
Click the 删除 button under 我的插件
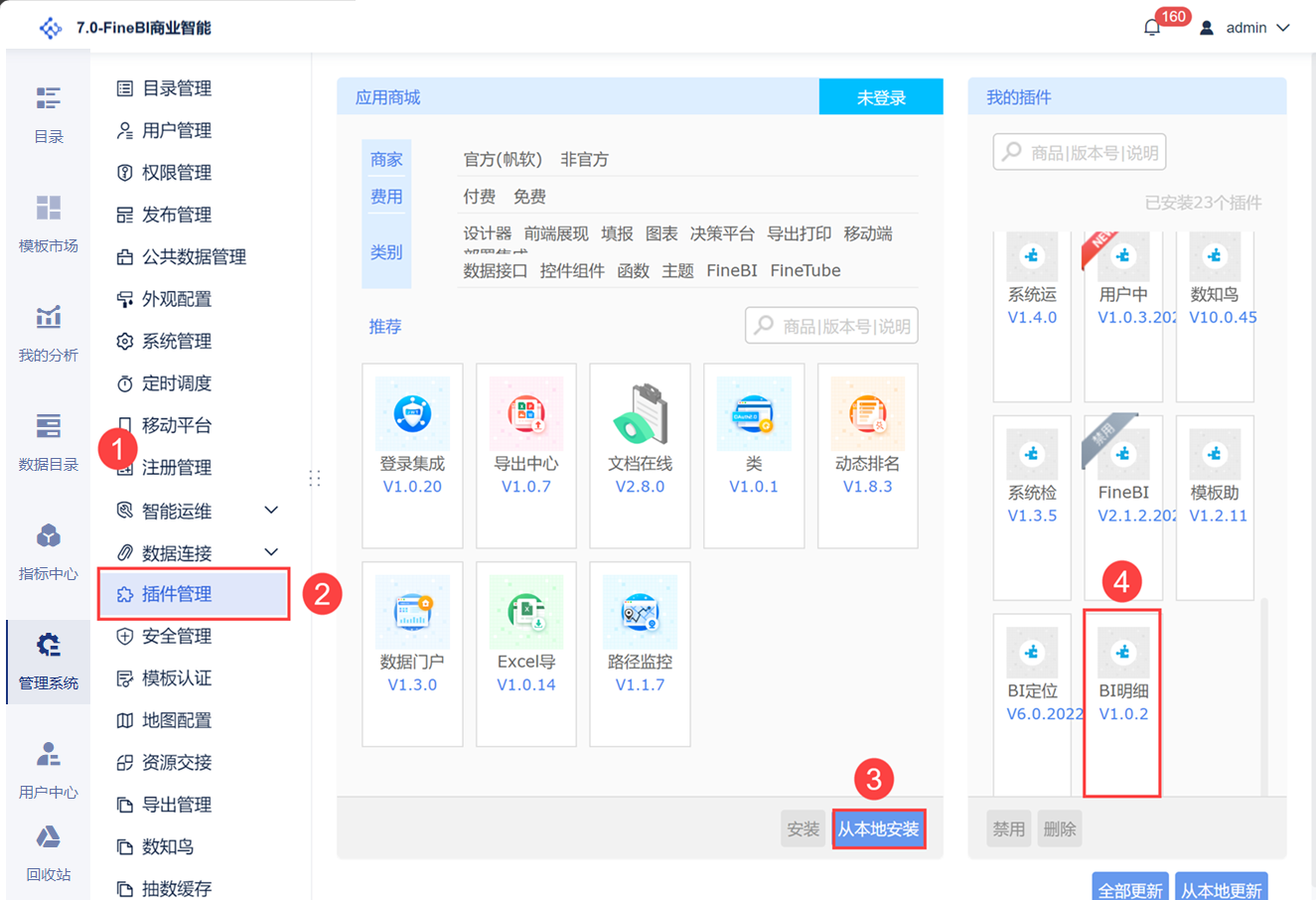[1060, 829]
